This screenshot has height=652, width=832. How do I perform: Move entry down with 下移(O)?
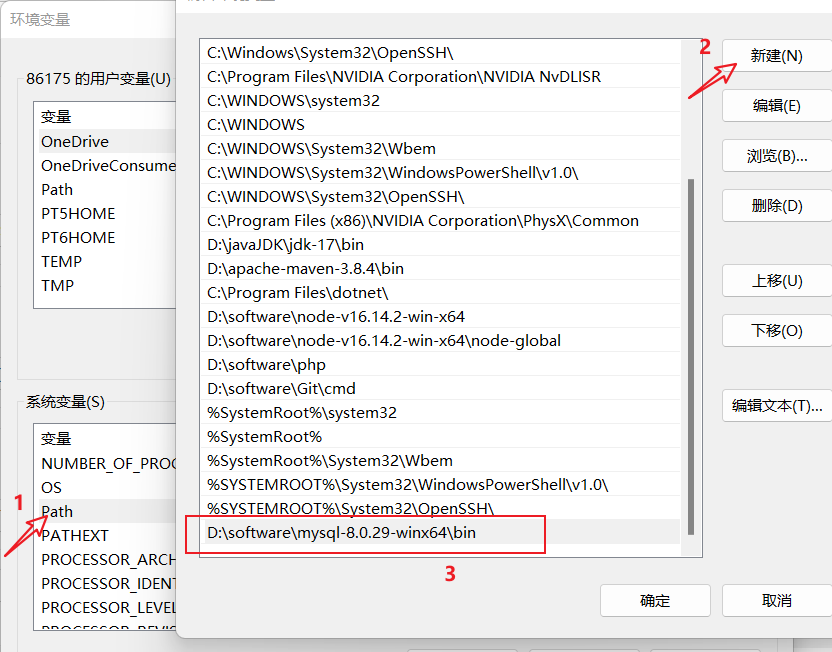click(776, 331)
